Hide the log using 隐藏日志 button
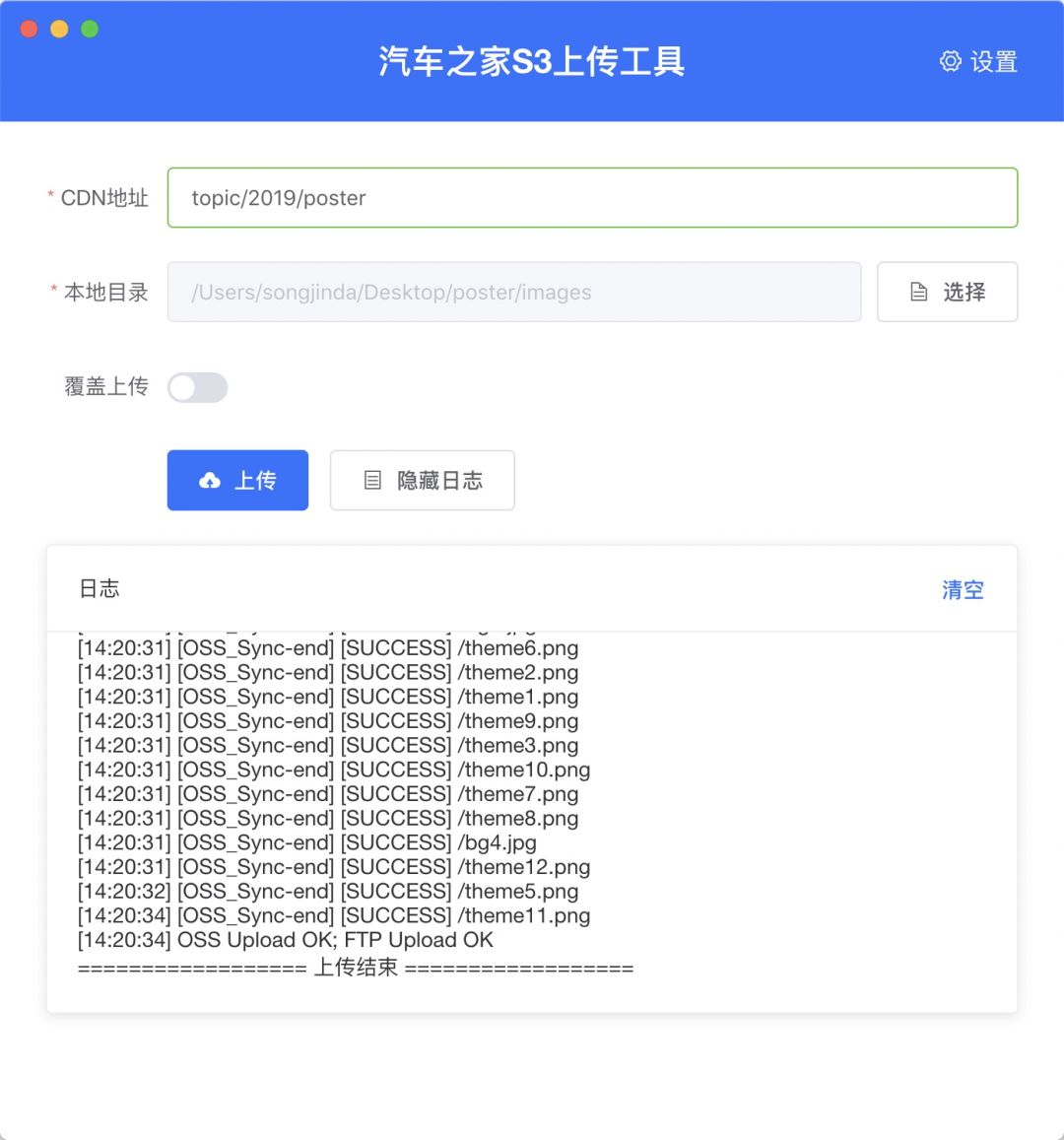The image size is (1064, 1140). [422, 480]
